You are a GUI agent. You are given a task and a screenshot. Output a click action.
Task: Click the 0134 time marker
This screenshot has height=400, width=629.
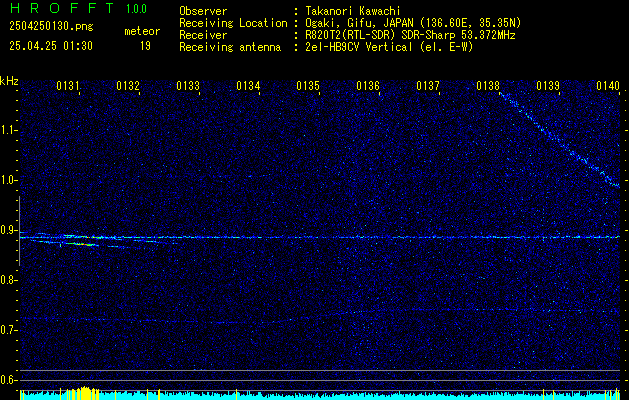[248, 86]
